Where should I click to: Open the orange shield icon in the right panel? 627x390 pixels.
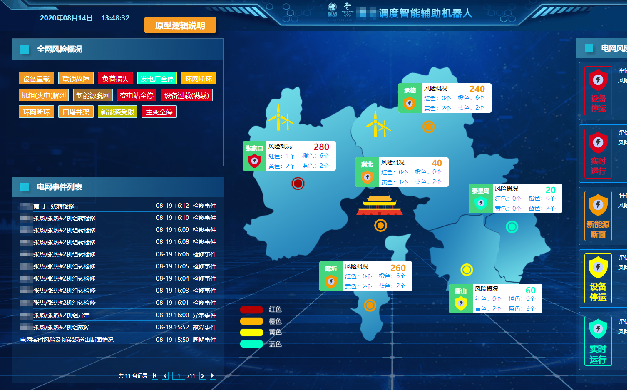598,216
